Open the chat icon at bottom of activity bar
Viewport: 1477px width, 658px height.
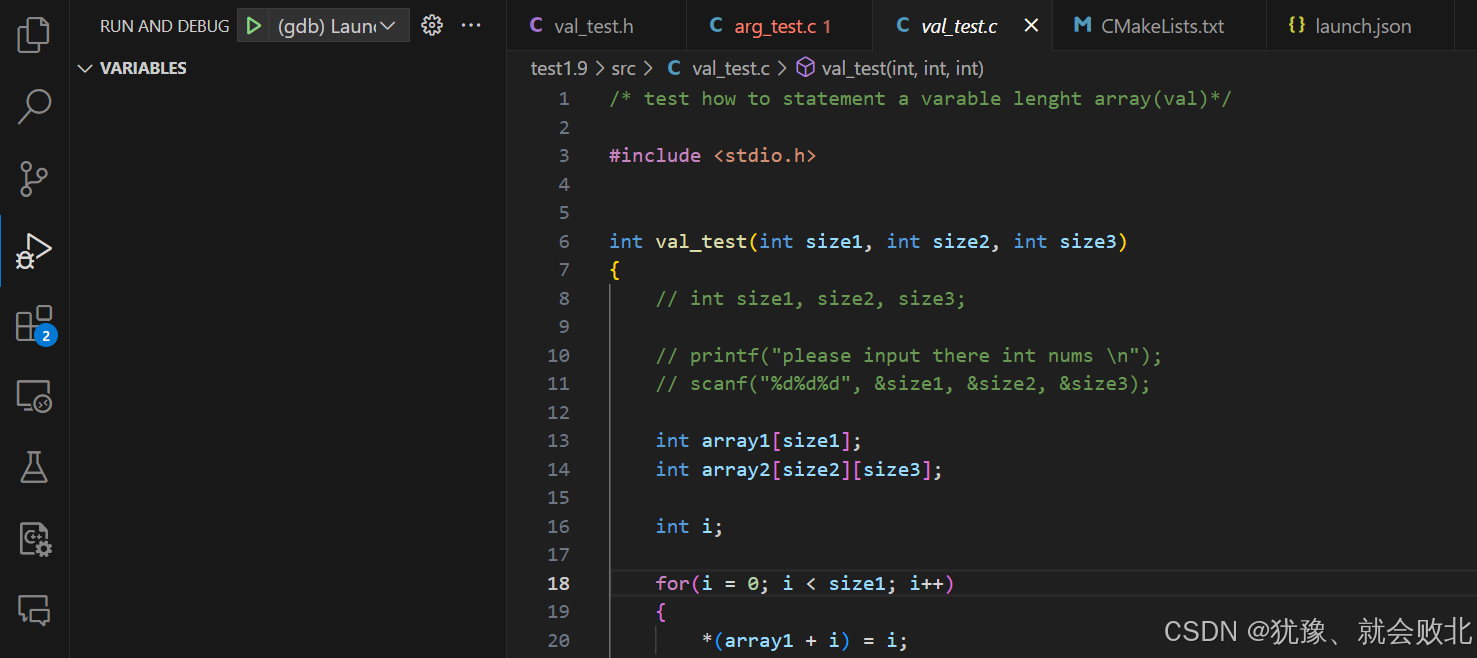[34, 610]
